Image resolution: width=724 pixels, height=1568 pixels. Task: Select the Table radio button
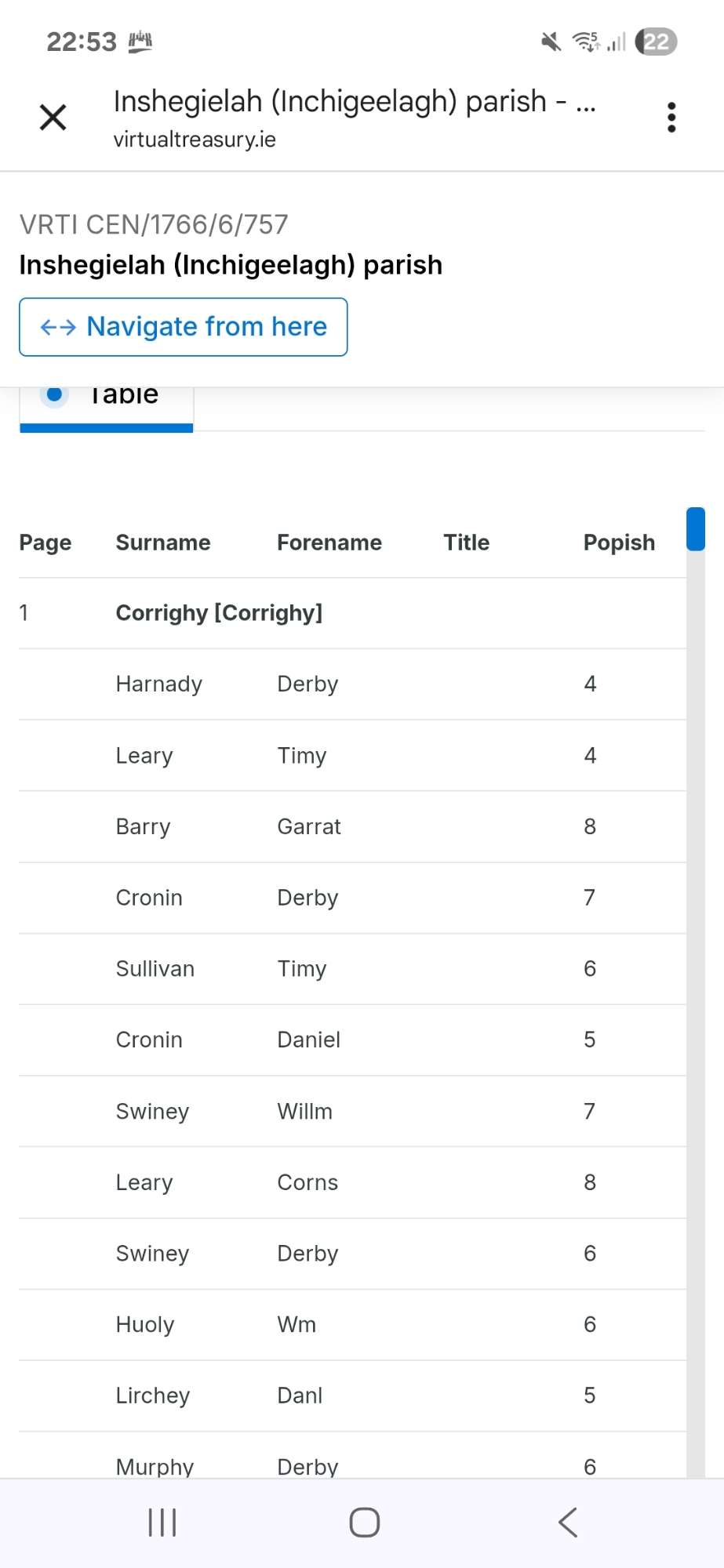[x=55, y=394]
